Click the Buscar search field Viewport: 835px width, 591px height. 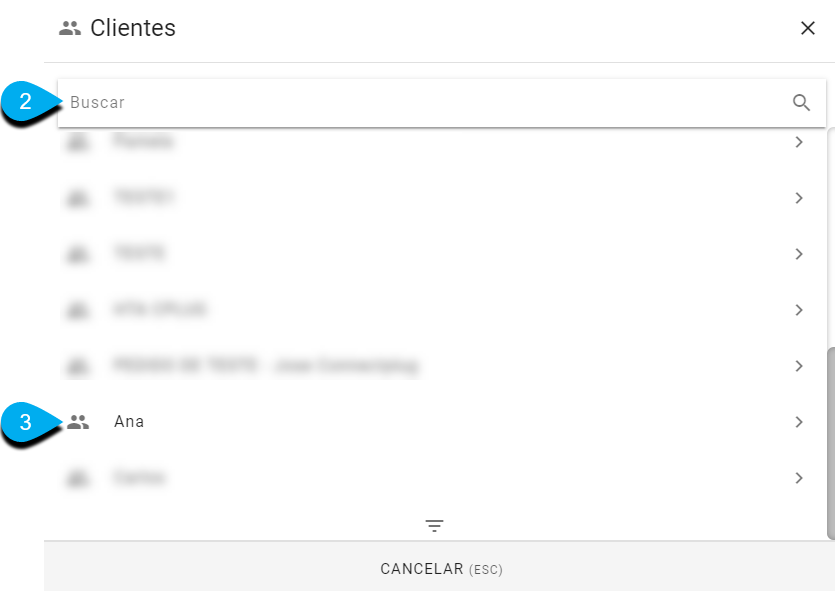pyautogui.click(x=441, y=103)
